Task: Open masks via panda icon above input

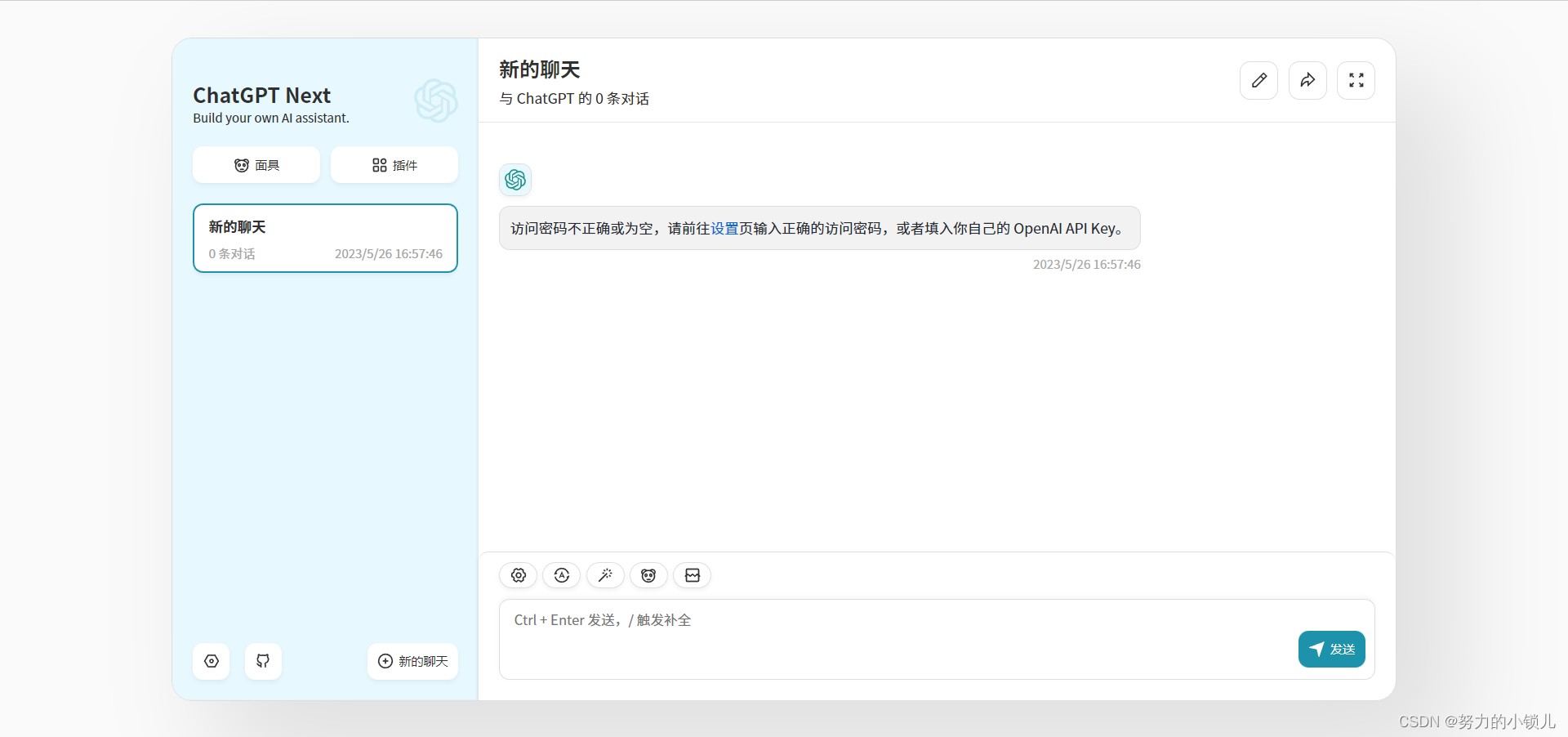Action: click(x=648, y=575)
